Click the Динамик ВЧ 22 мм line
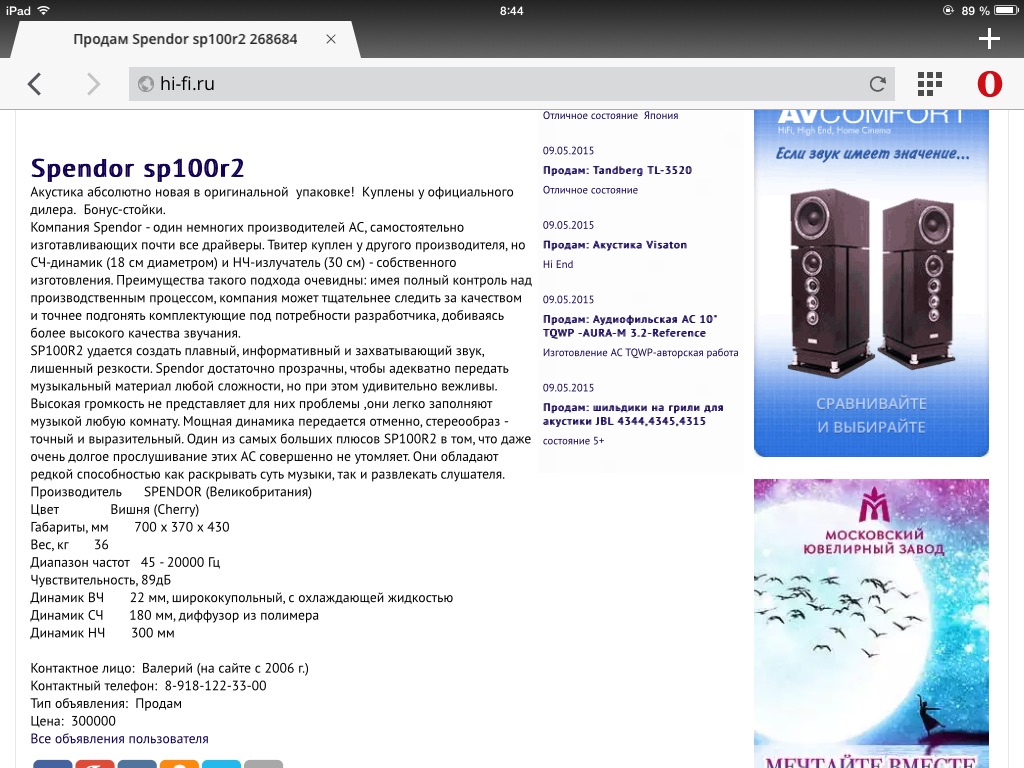1024x768 pixels. pos(242,598)
